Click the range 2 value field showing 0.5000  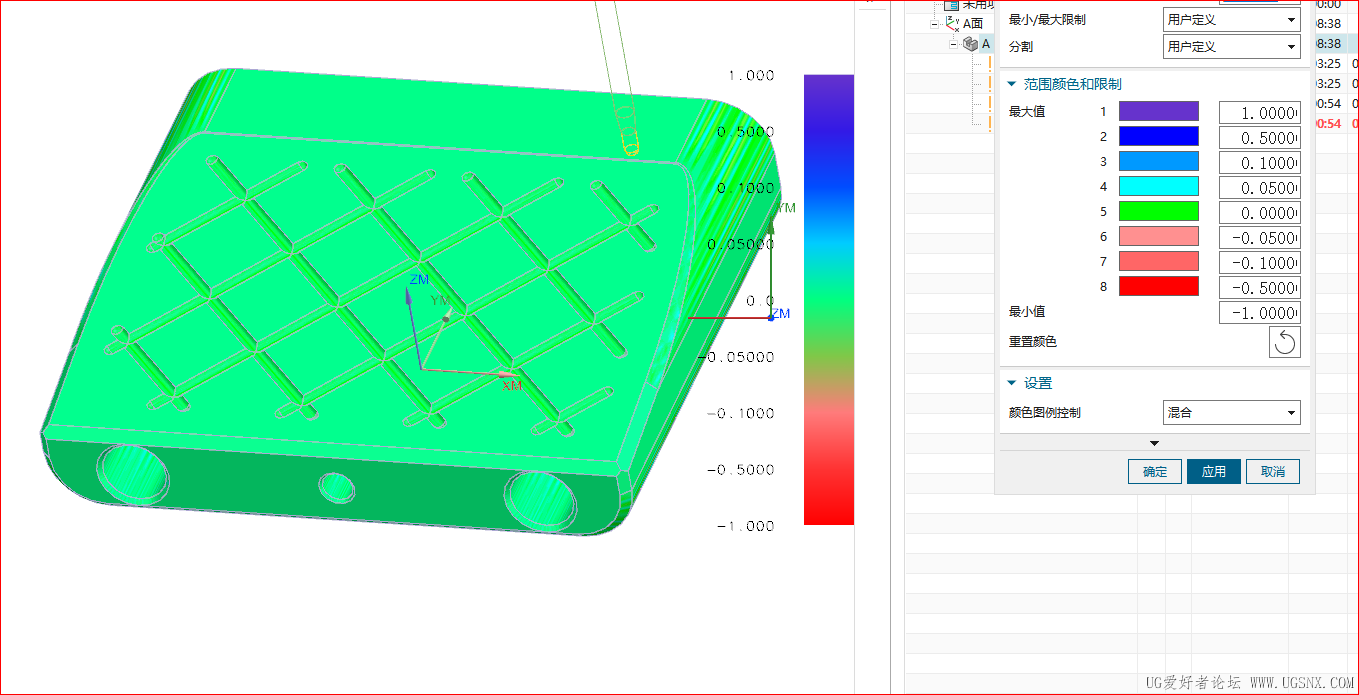pos(1259,137)
